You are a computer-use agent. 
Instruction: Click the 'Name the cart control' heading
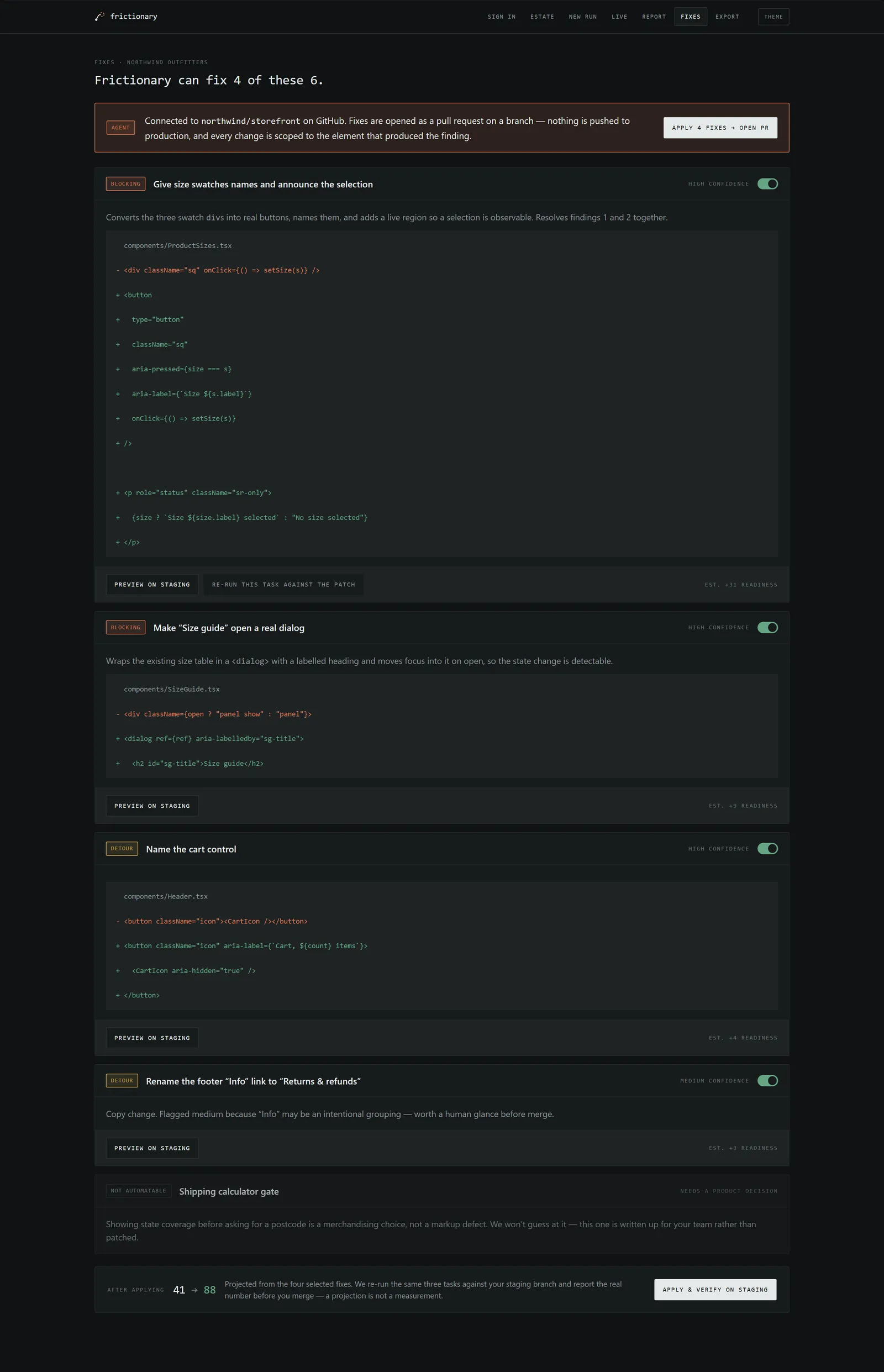(x=191, y=849)
